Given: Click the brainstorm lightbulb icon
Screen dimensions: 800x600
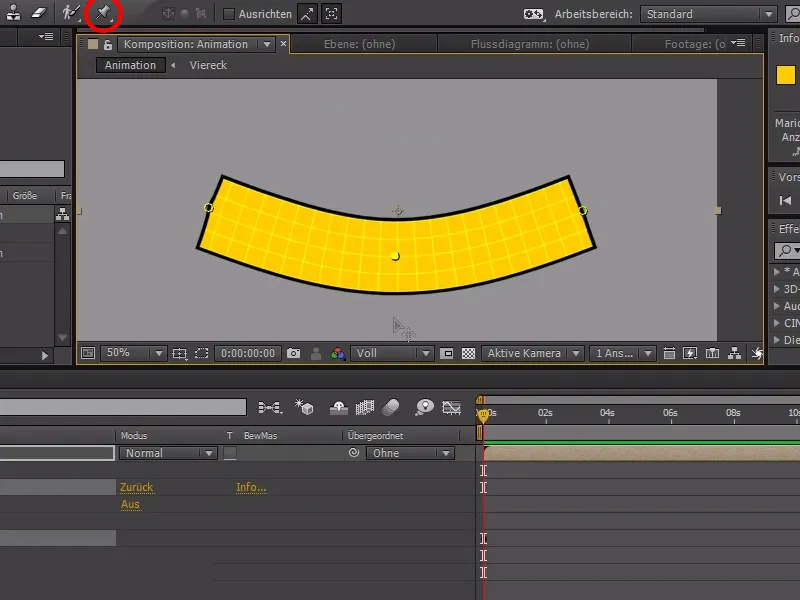Looking at the screenshot, I should (x=424, y=407).
